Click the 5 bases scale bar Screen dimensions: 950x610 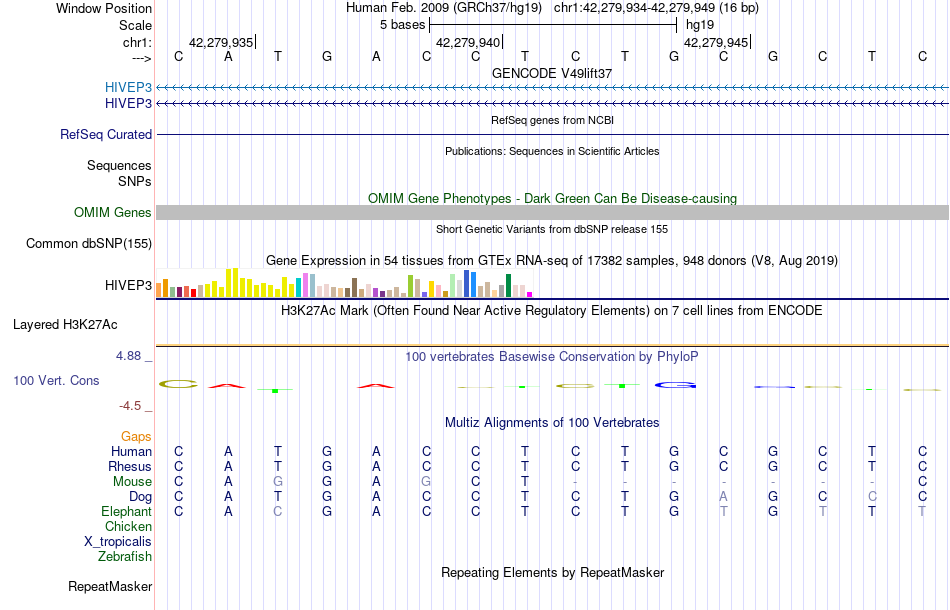pos(553,25)
